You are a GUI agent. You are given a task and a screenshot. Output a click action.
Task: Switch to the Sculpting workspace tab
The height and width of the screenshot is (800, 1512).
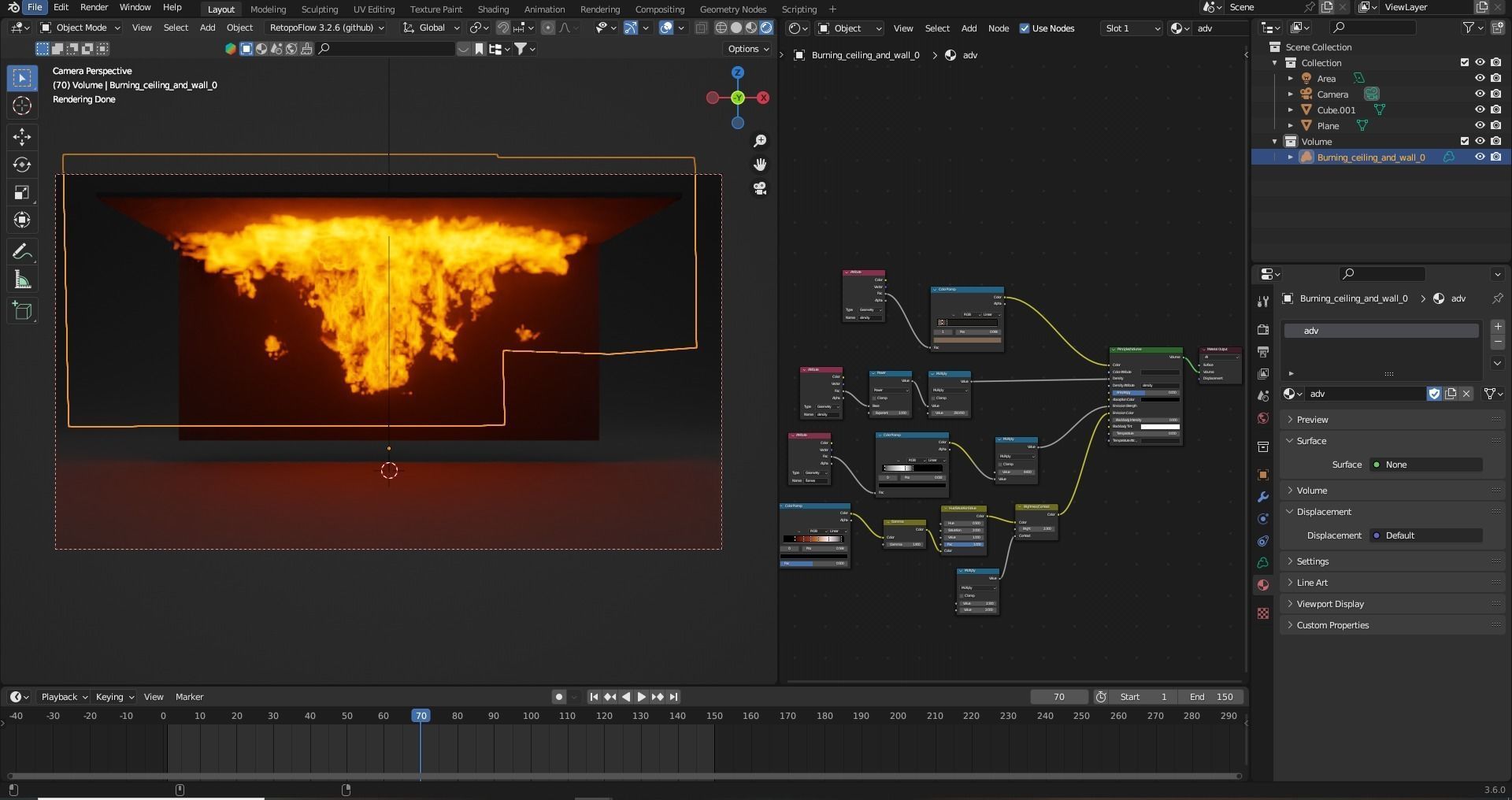click(x=320, y=9)
